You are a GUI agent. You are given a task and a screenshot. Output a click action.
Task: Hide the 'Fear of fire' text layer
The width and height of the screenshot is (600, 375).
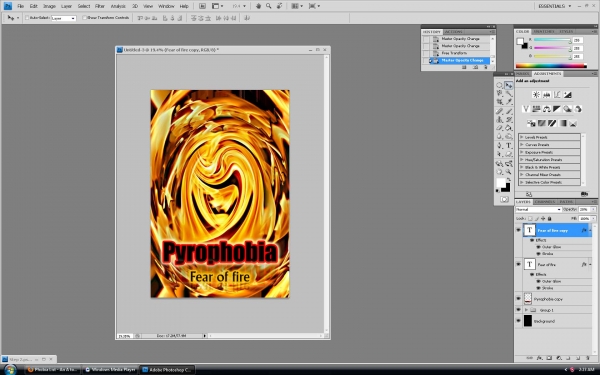click(x=518, y=264)
